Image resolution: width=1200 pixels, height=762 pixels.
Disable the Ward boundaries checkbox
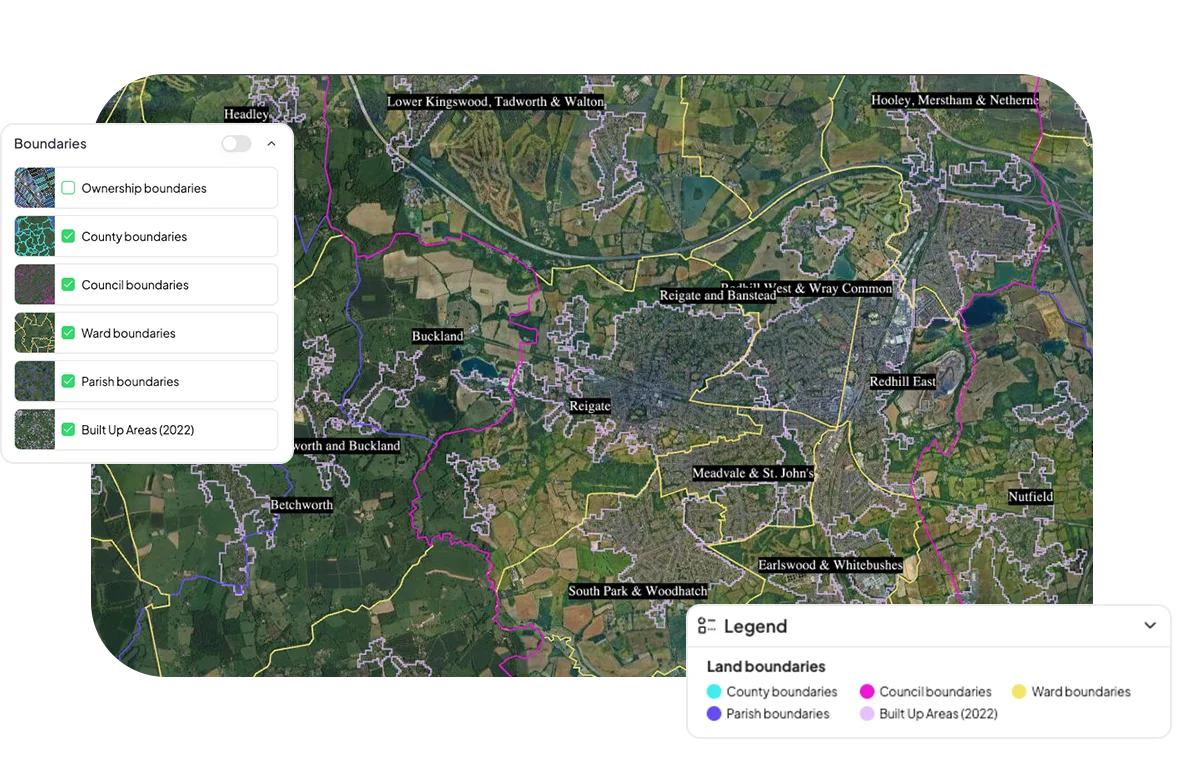point(68,332)
